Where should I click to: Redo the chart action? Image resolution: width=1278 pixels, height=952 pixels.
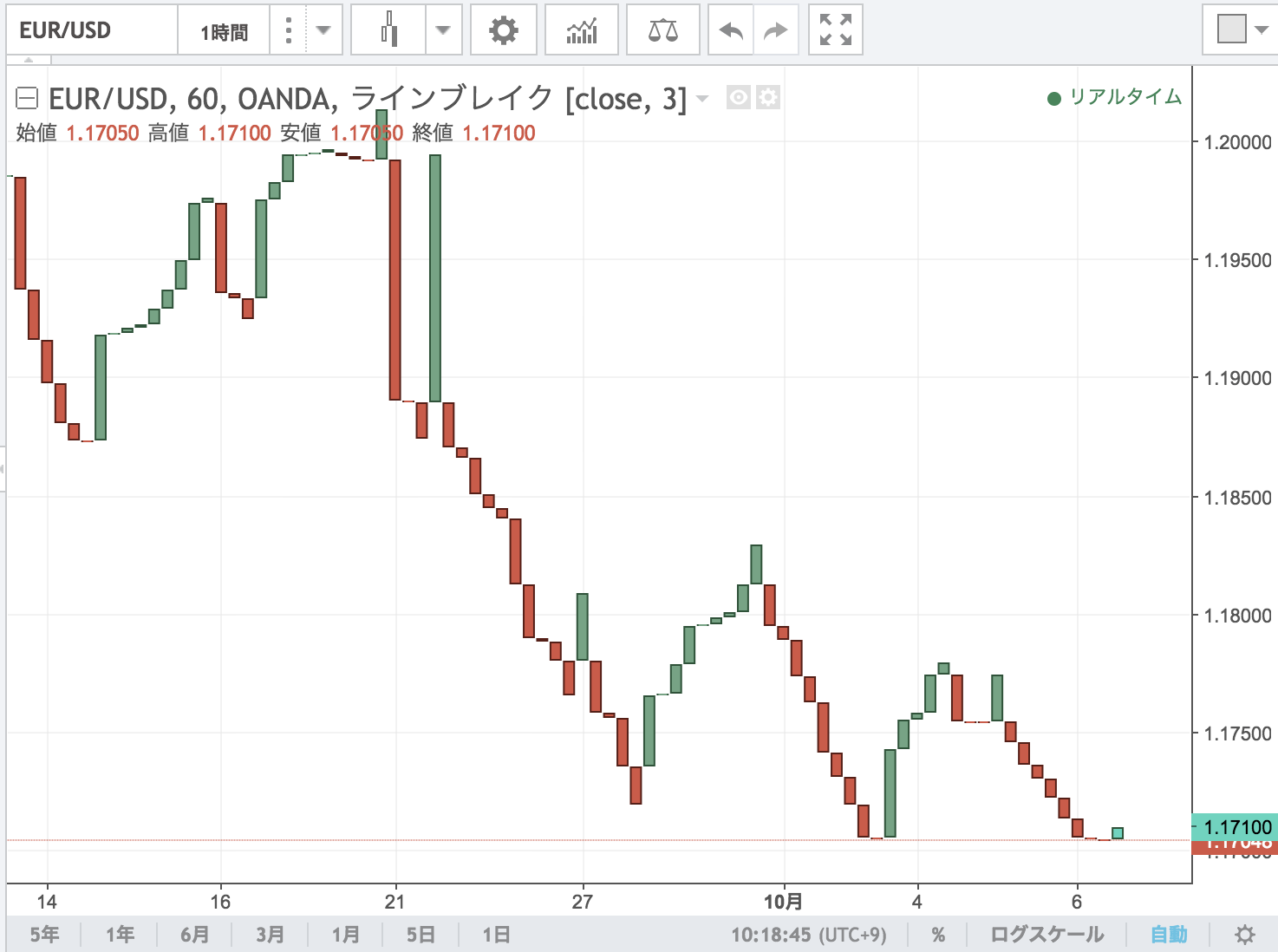[x=775, y=30]
